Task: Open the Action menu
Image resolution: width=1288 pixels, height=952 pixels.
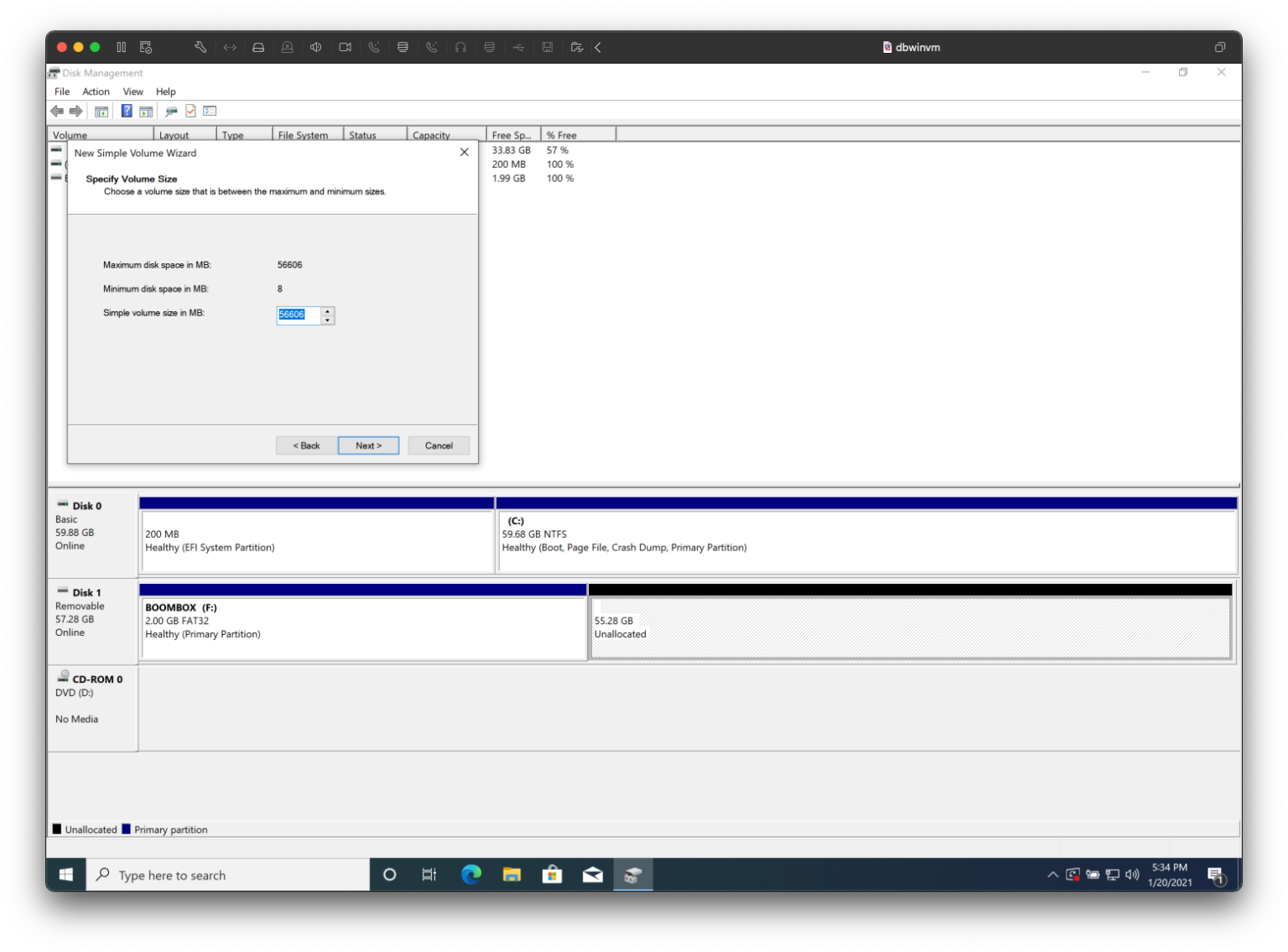Action: [96, 91]
